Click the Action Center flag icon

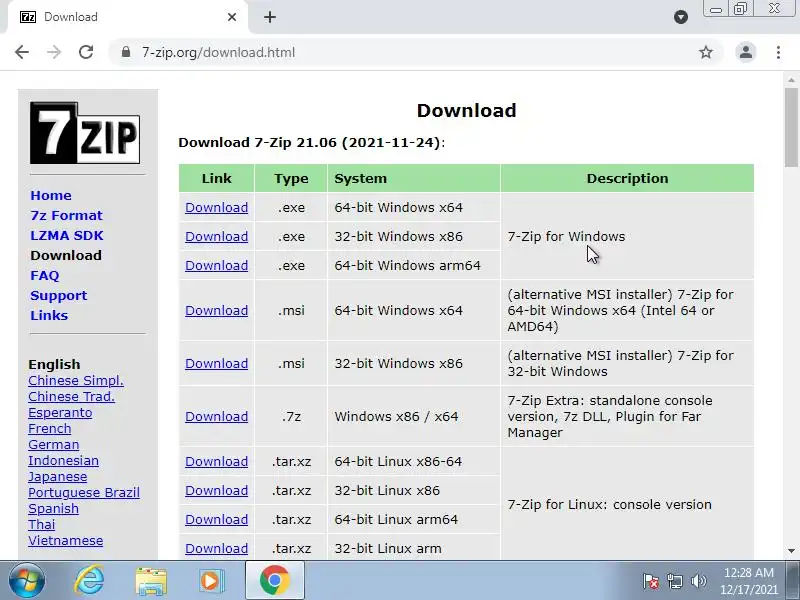(x=651, y=581)
